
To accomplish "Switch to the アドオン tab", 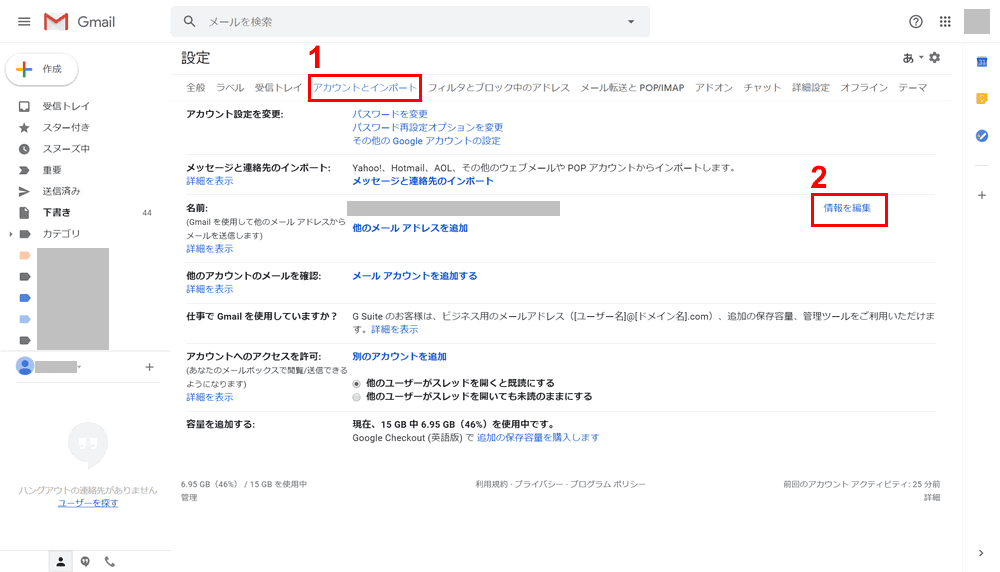I will [x=714, y=87].
